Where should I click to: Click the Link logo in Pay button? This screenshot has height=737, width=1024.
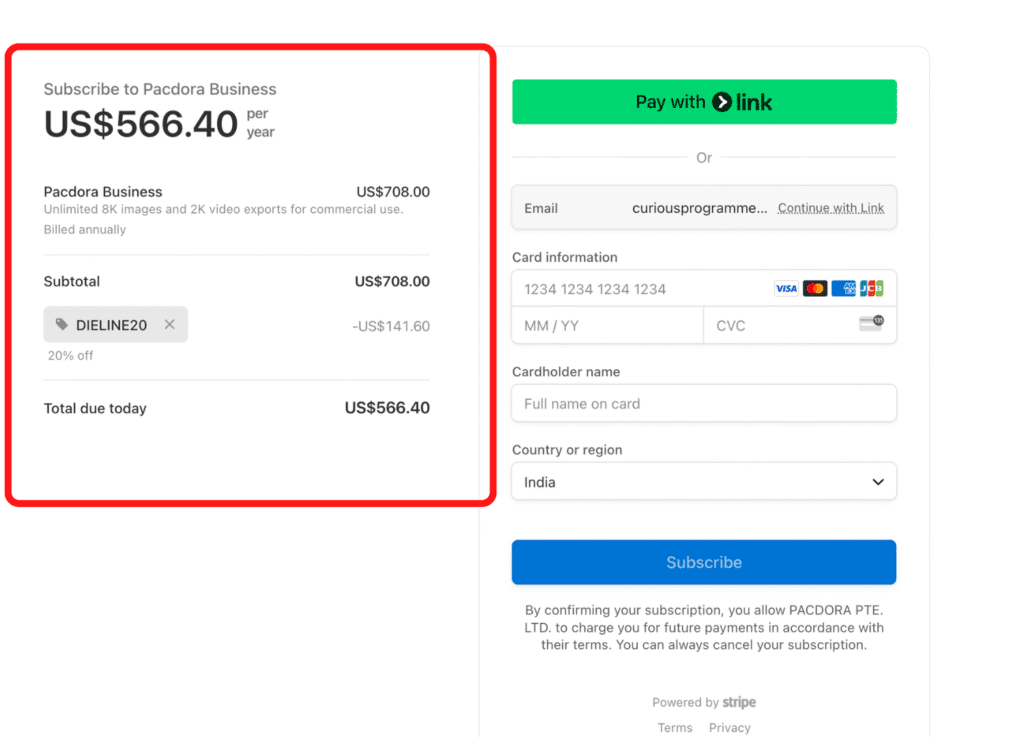(x=742, y=102)
